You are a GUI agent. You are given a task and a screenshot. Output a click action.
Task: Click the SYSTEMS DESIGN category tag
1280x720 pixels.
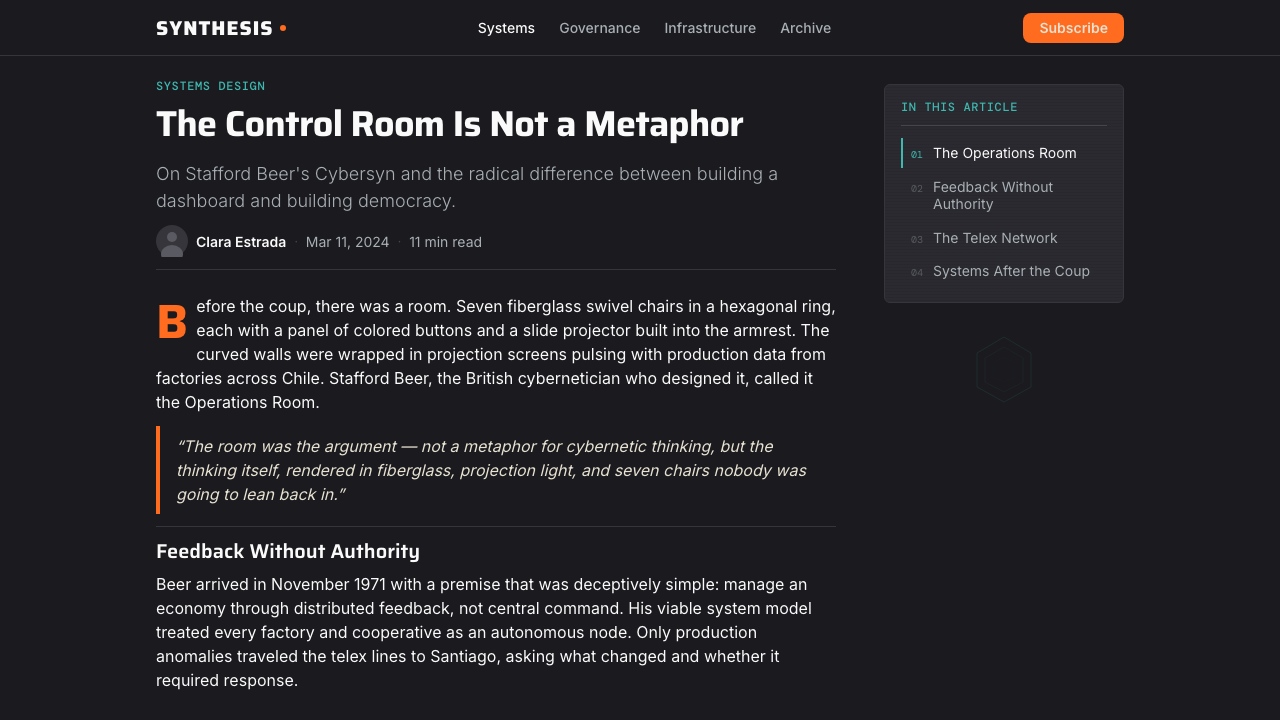tap(211, 86)
